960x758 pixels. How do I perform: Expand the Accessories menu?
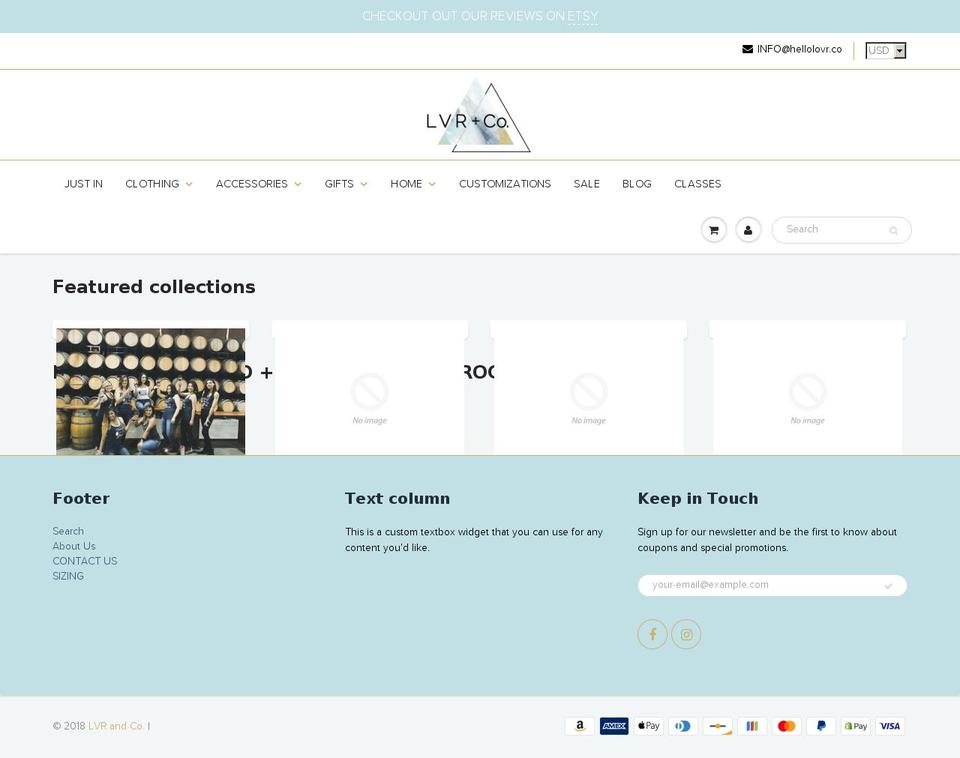258,184
